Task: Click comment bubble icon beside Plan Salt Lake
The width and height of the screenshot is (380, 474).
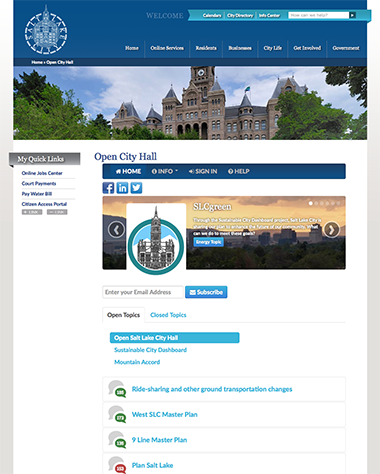Action: (x=117, y=465)
